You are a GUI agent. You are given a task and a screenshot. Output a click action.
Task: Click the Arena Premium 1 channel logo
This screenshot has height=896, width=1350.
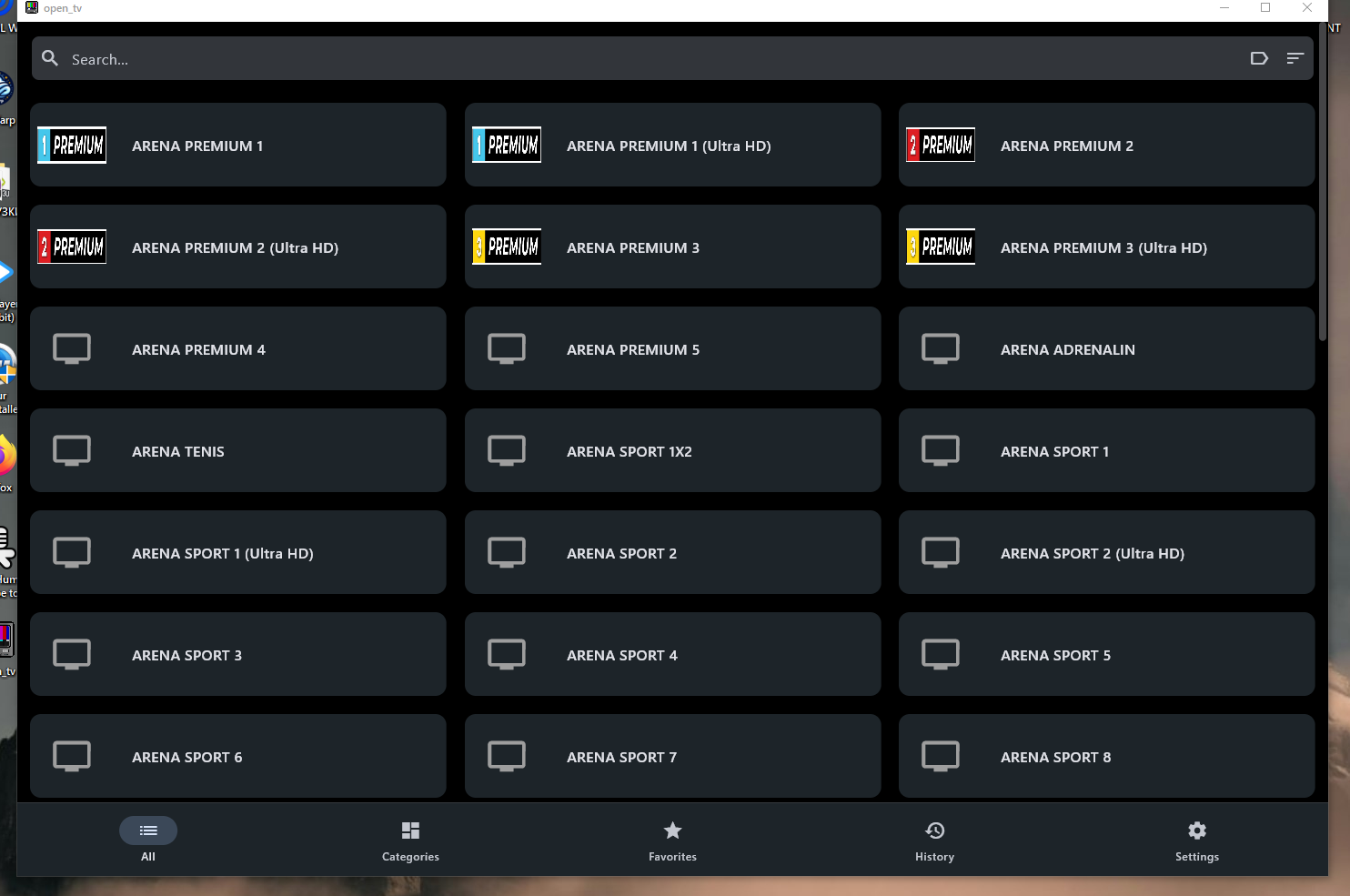72,146
